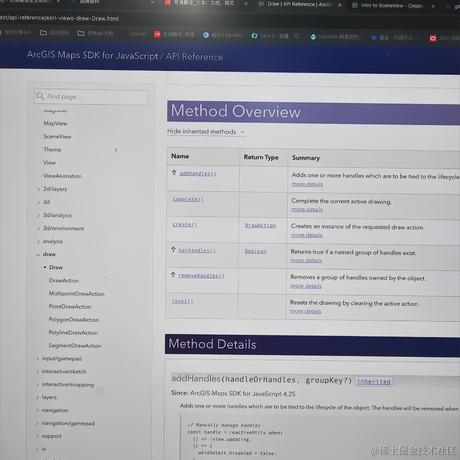
Task: Expand the analysis tree node
Action: pyautogui.click(x=38, y=241)
